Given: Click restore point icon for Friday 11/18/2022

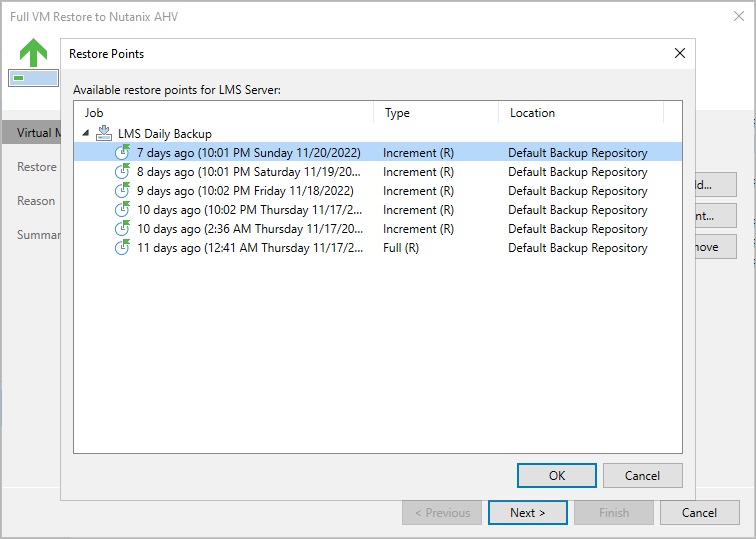Looking at the screenshot, I should tap(122, 191).
